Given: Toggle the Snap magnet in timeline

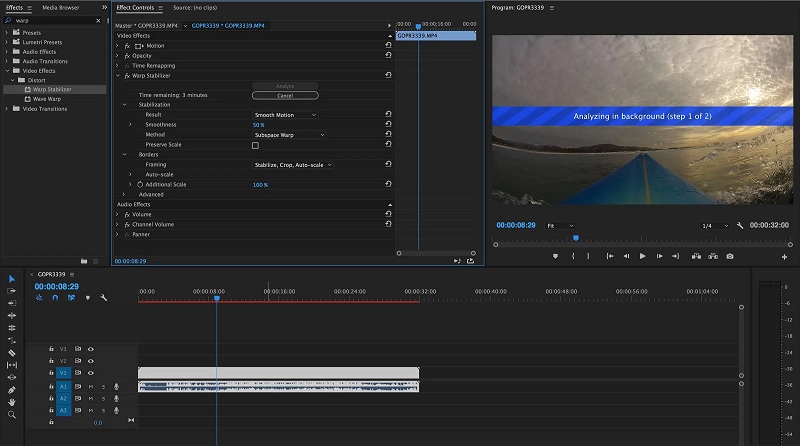Looking at the screenshot, I should 55,297.
